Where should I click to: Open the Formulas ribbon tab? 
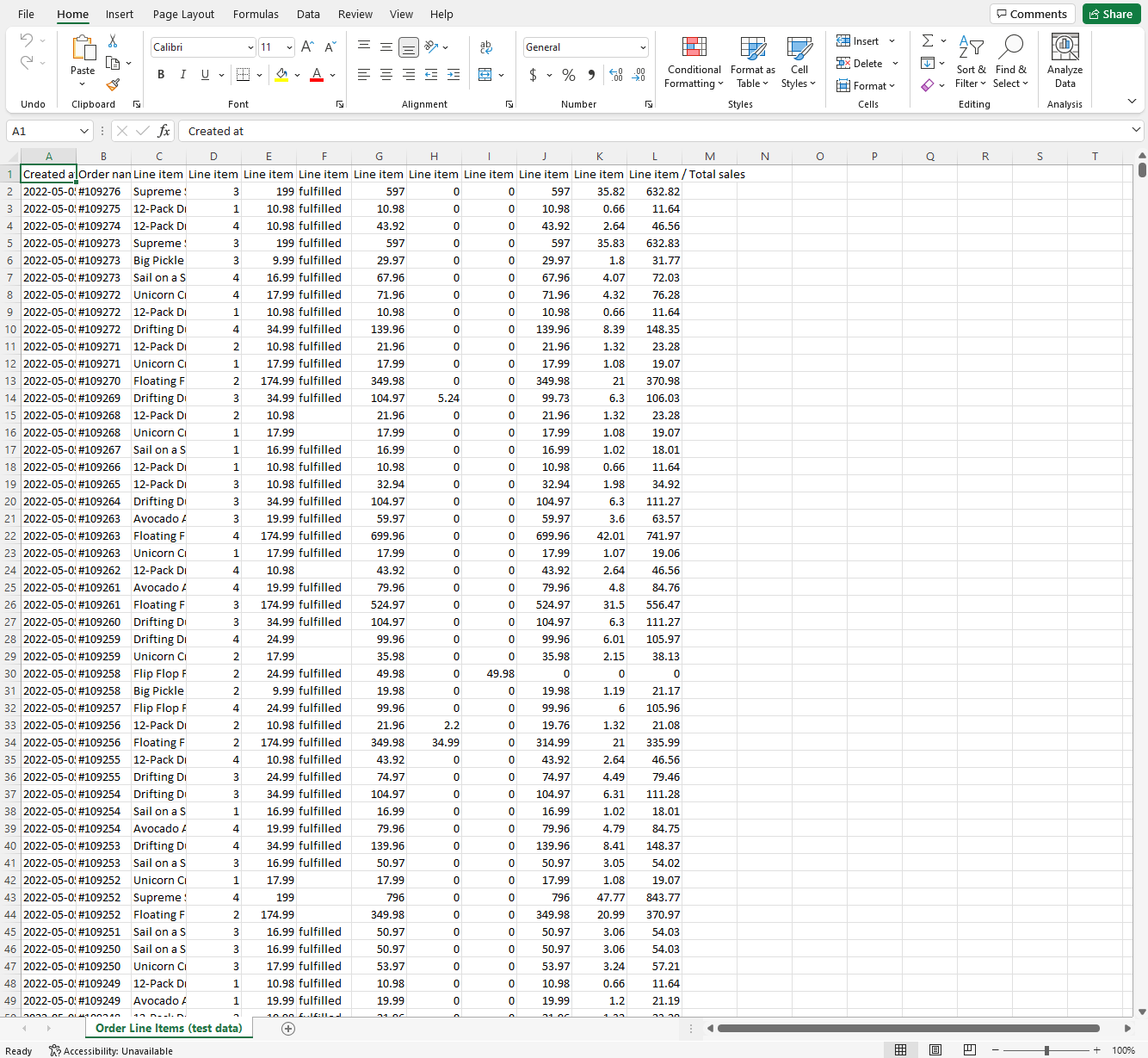pos(256,15)
